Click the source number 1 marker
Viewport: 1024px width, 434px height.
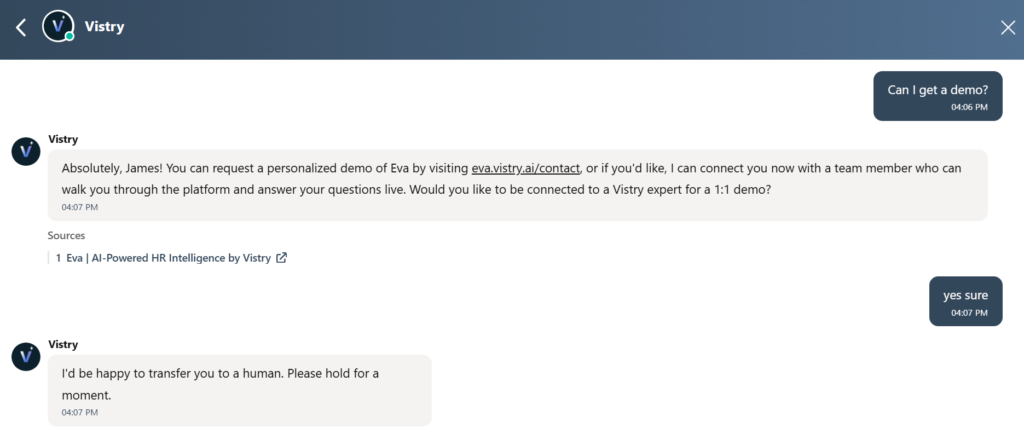[x=58, y=258]
